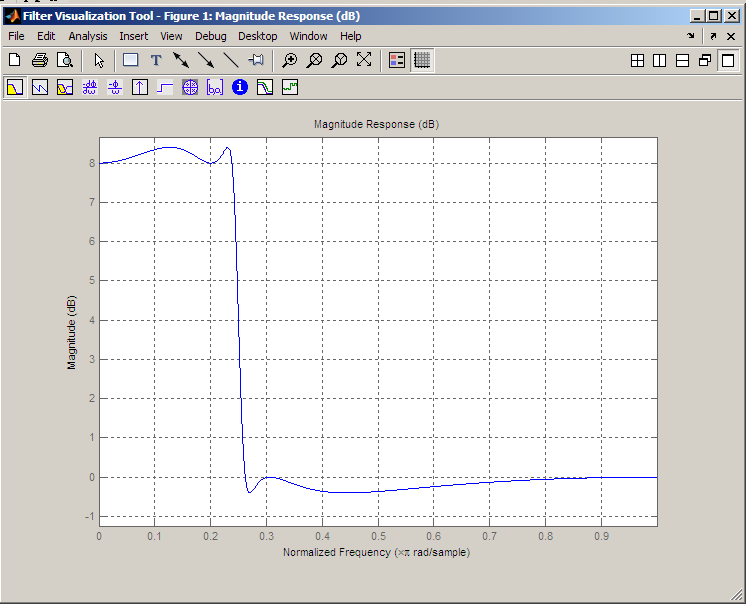746x604 pixels.
Task: Open Filter Information (blue i icon)
Action: point(240,87)
